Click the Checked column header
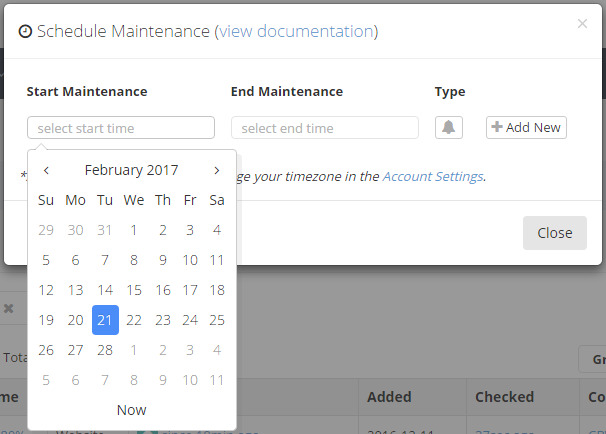This screenshot has width=606, height=434. pos(504,397)
